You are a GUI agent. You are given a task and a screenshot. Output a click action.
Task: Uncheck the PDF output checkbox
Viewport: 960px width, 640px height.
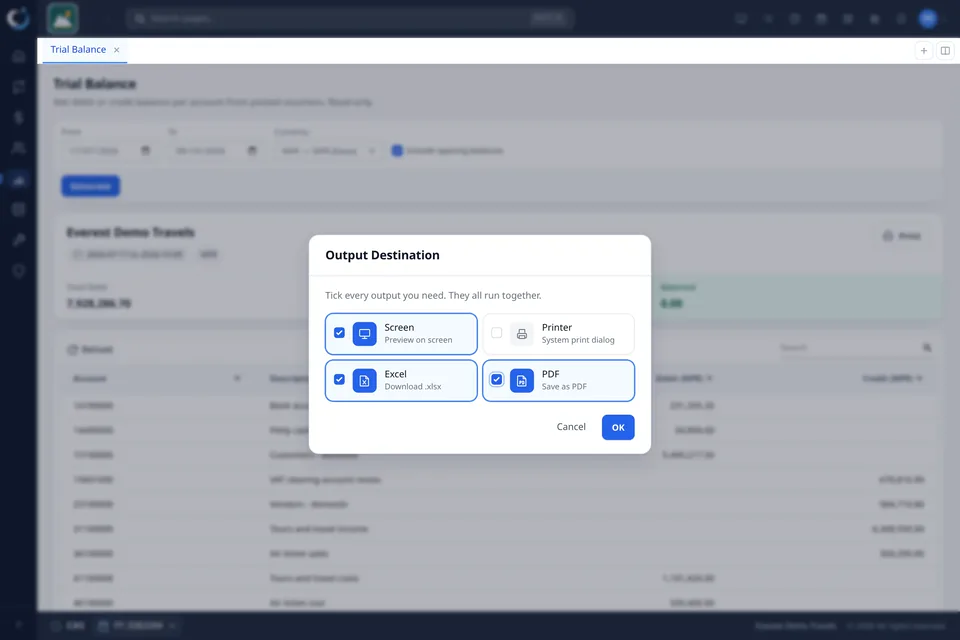(497, 379)
